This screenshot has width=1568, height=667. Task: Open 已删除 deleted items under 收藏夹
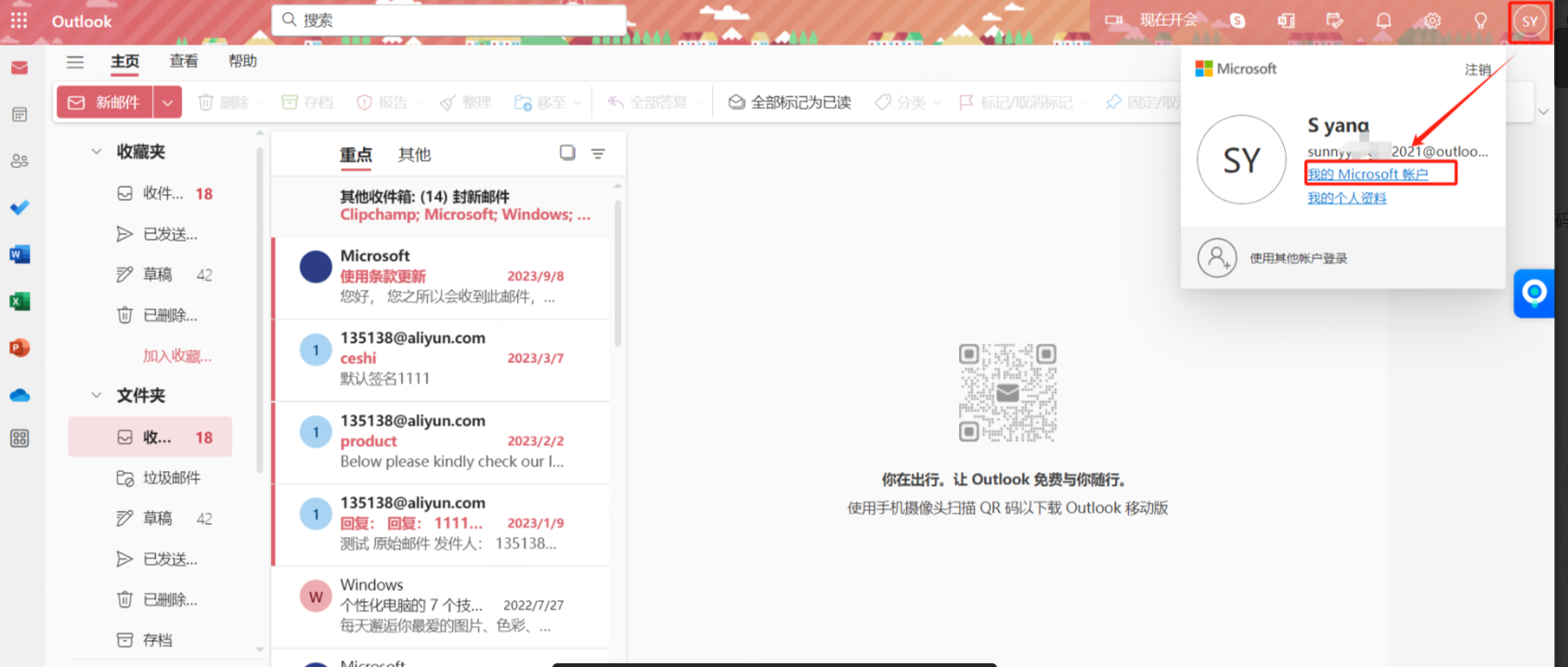click(150, 315)
